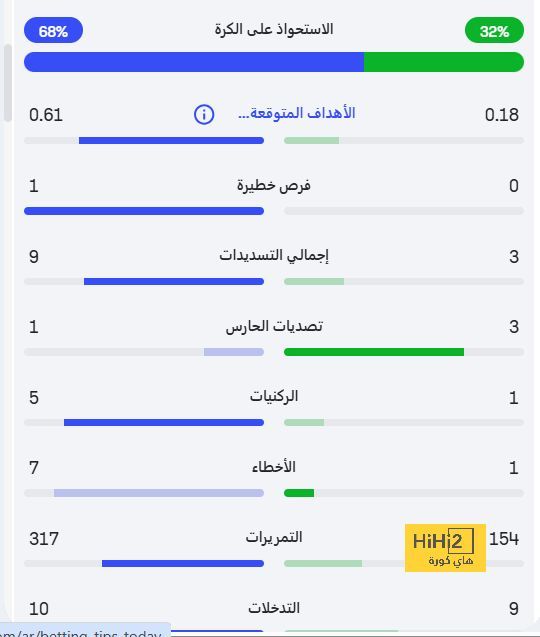Viewport: 540px width, 637px height.
Task: Click the HiHi2 yellow logo
Action: (445, 548)
